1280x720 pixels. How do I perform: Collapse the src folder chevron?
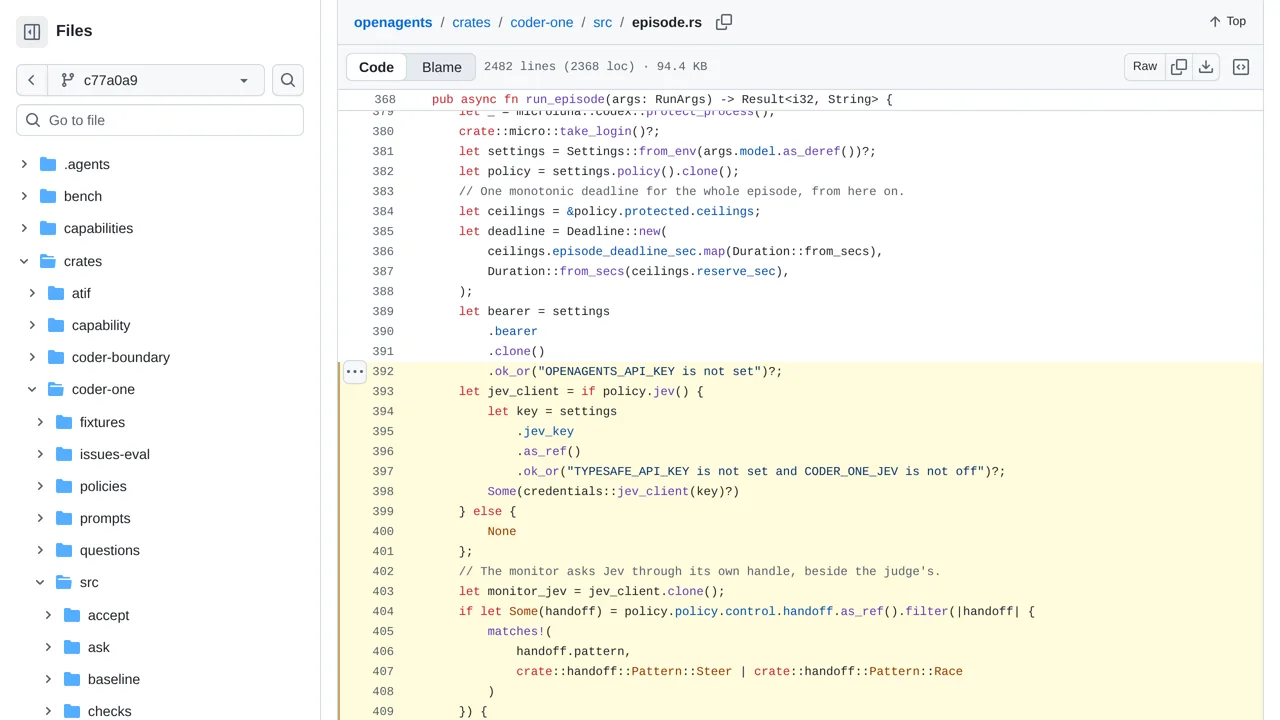(40, 582)
